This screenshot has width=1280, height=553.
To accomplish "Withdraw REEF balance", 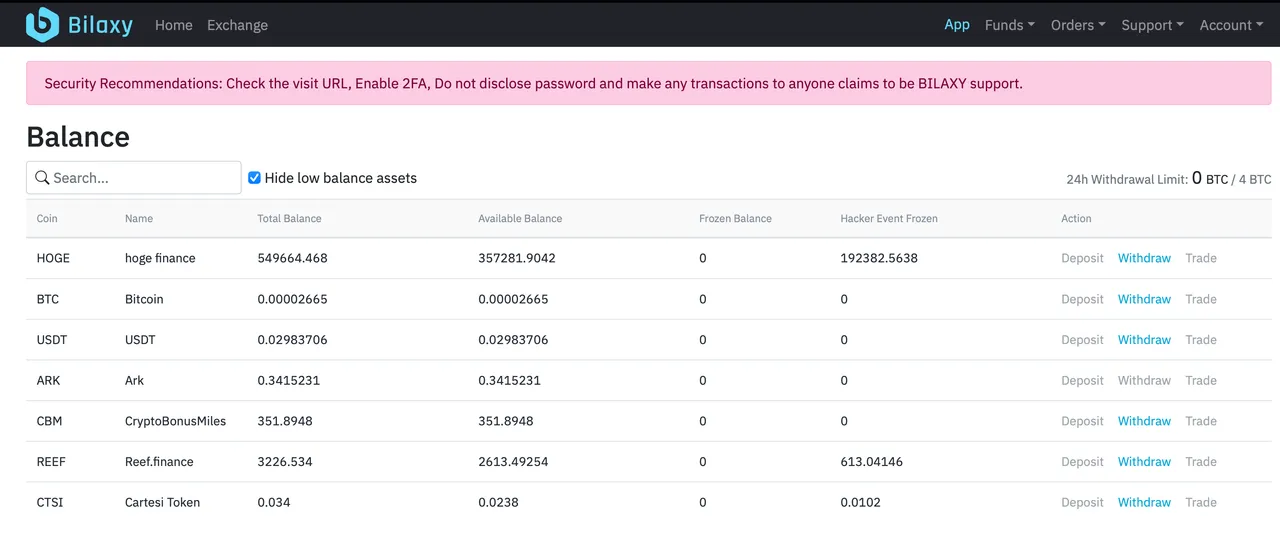I will (x=1144, y=462).
